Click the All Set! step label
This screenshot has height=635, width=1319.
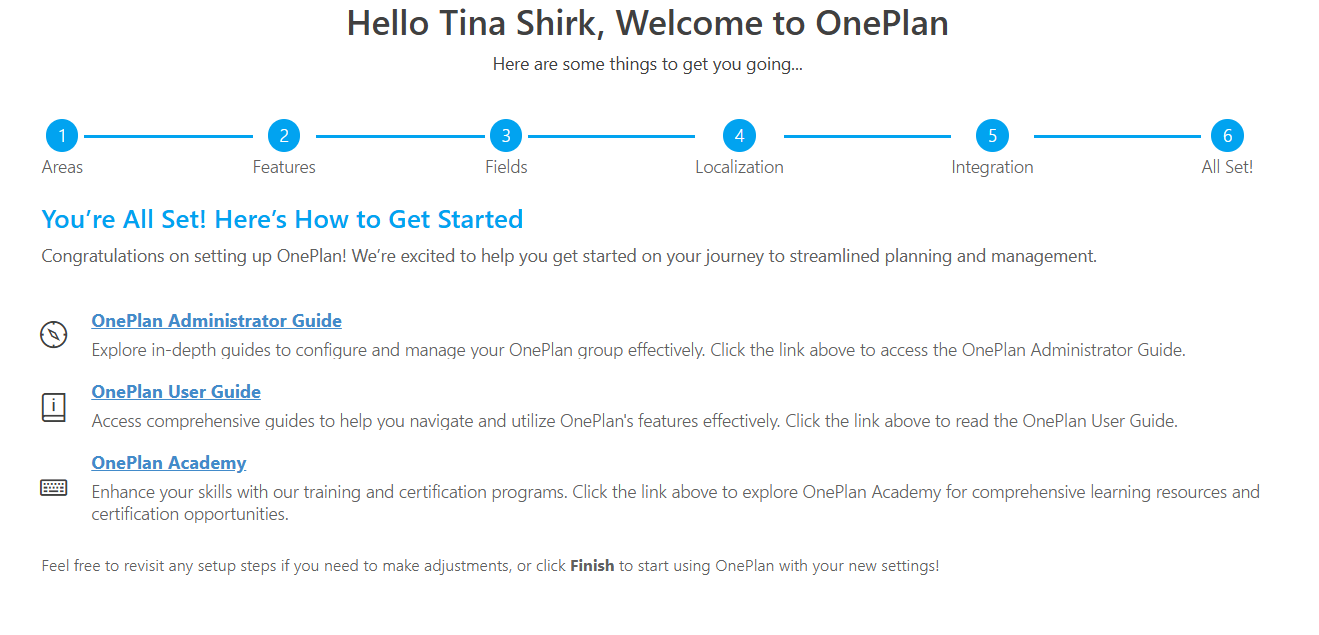coord(1227,167)
